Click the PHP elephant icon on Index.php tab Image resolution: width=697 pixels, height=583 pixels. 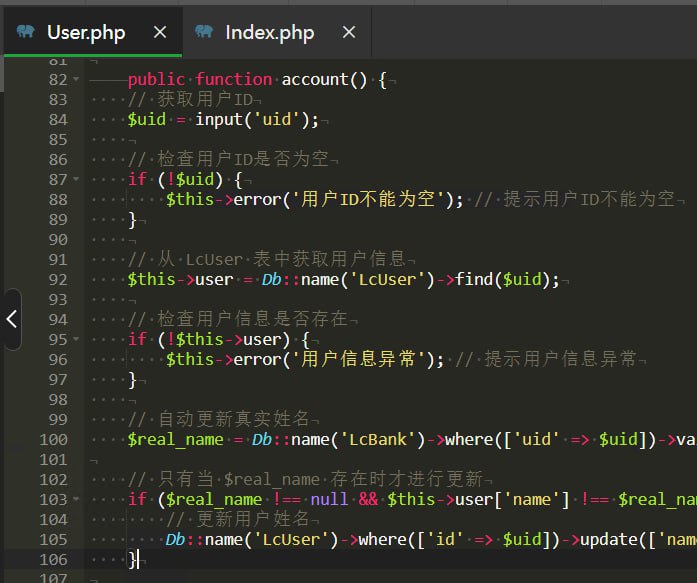204,32
